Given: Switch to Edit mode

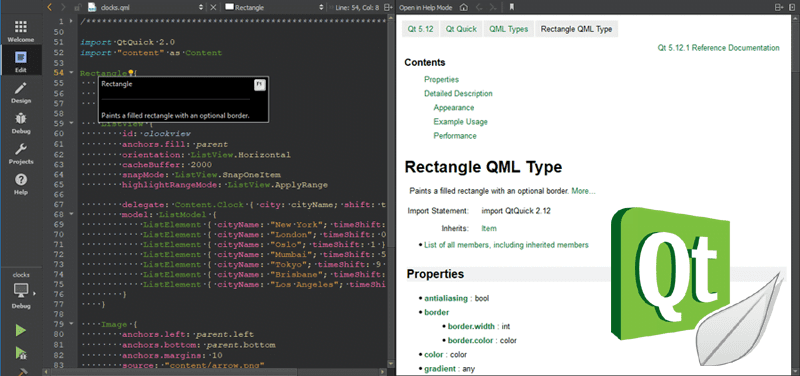Looking at the screenshot, I should [21, 60].
